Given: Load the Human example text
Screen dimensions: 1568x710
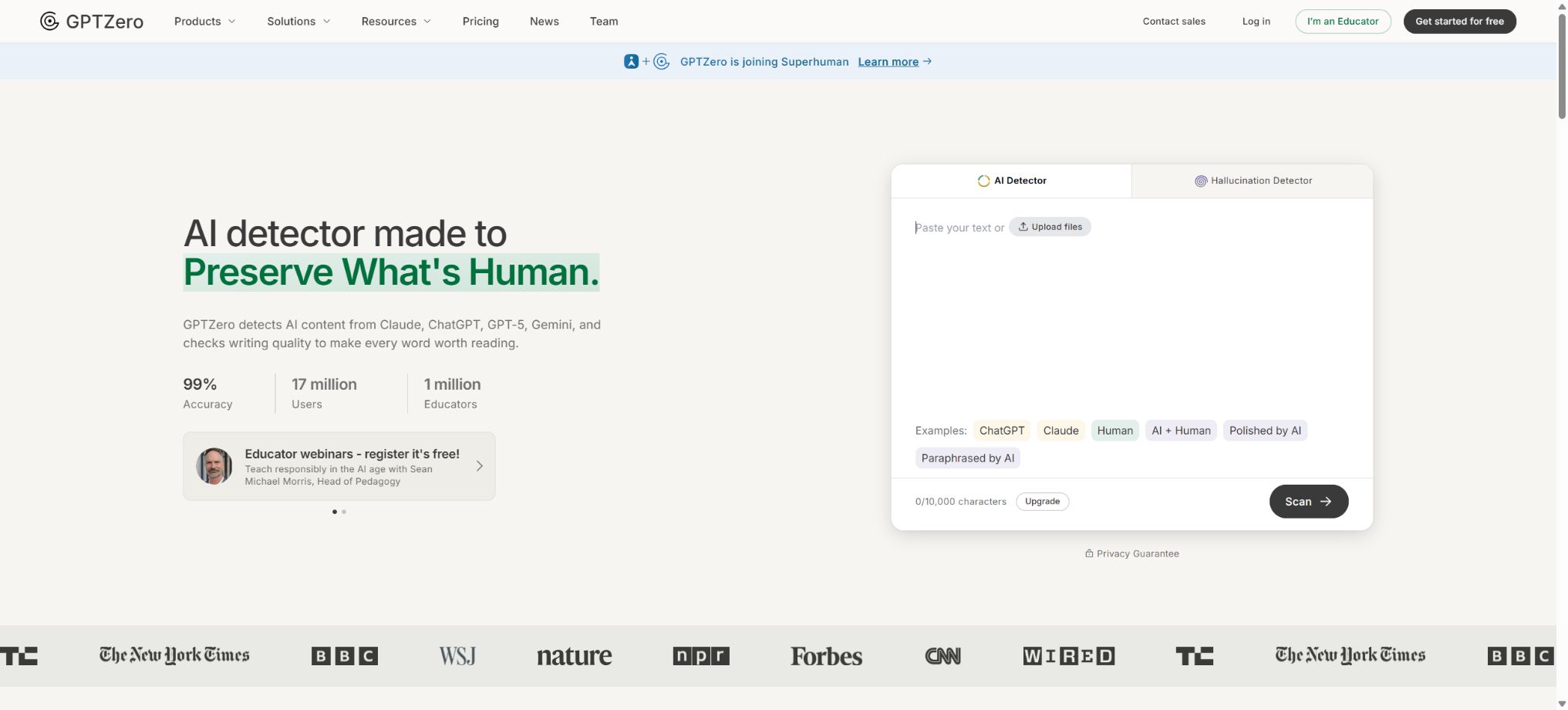Looking at the screenshot, I should point(1115,431).
